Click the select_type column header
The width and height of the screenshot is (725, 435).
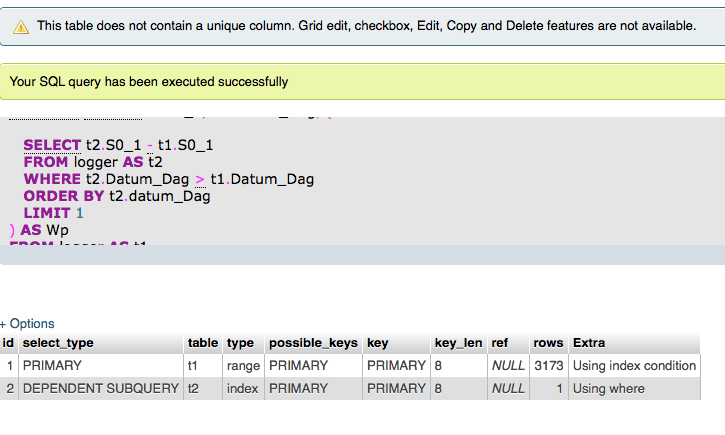[x=58, y=343]
